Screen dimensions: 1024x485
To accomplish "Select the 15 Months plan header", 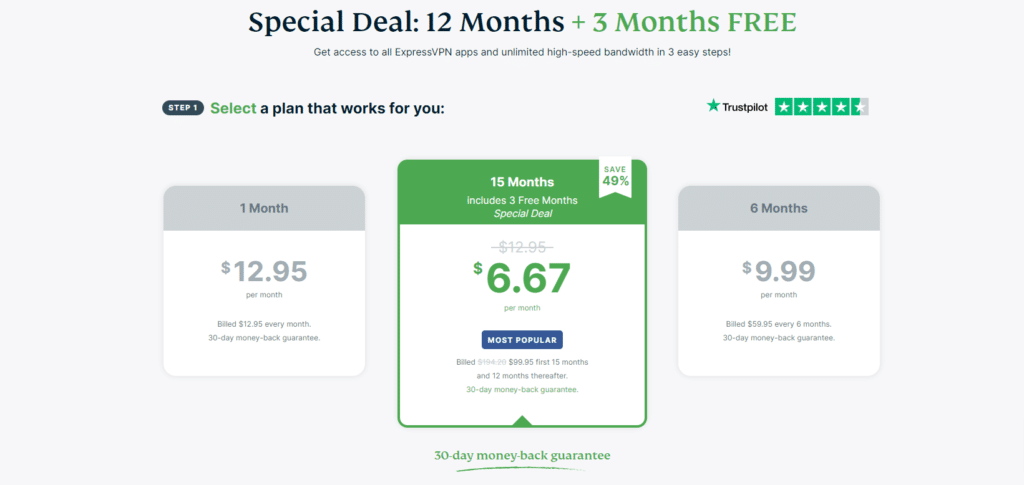I will pyautogui.click(x=522, y=192).
